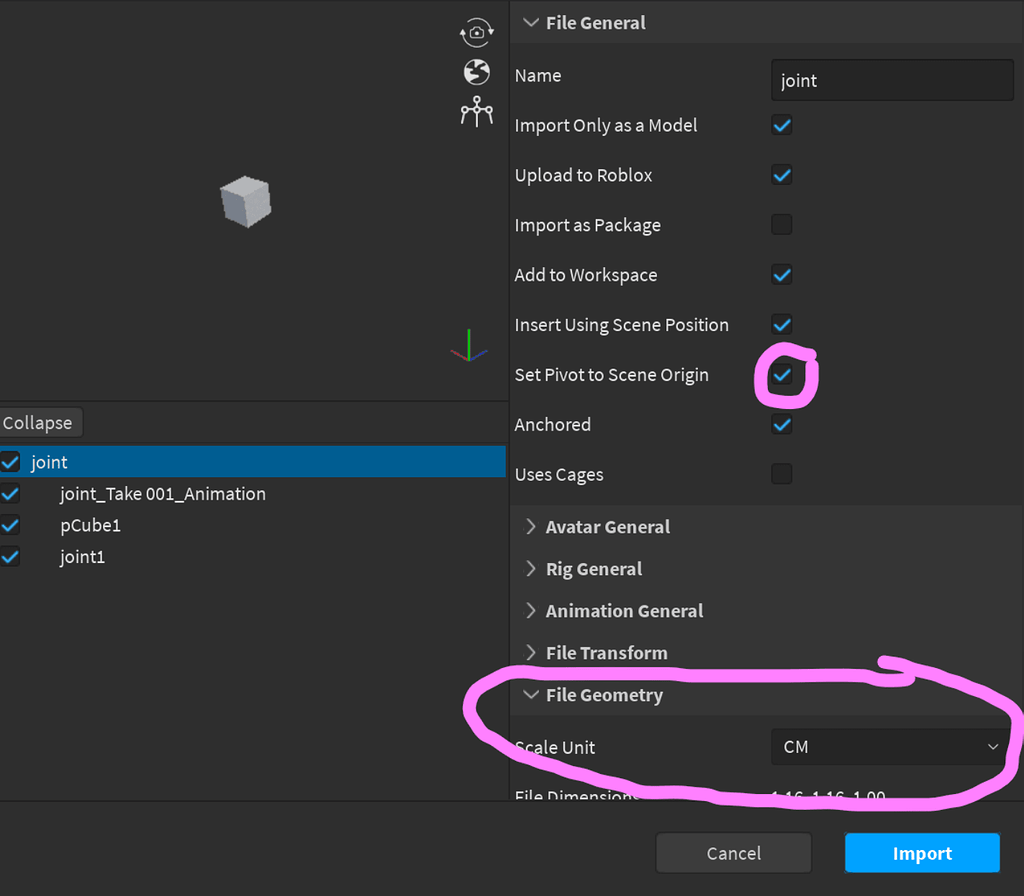Image resolution: width=1024 pixels, height=896 pixels.
Task: Select joint1 in the hierarchy list
Action: coord(83,557)
